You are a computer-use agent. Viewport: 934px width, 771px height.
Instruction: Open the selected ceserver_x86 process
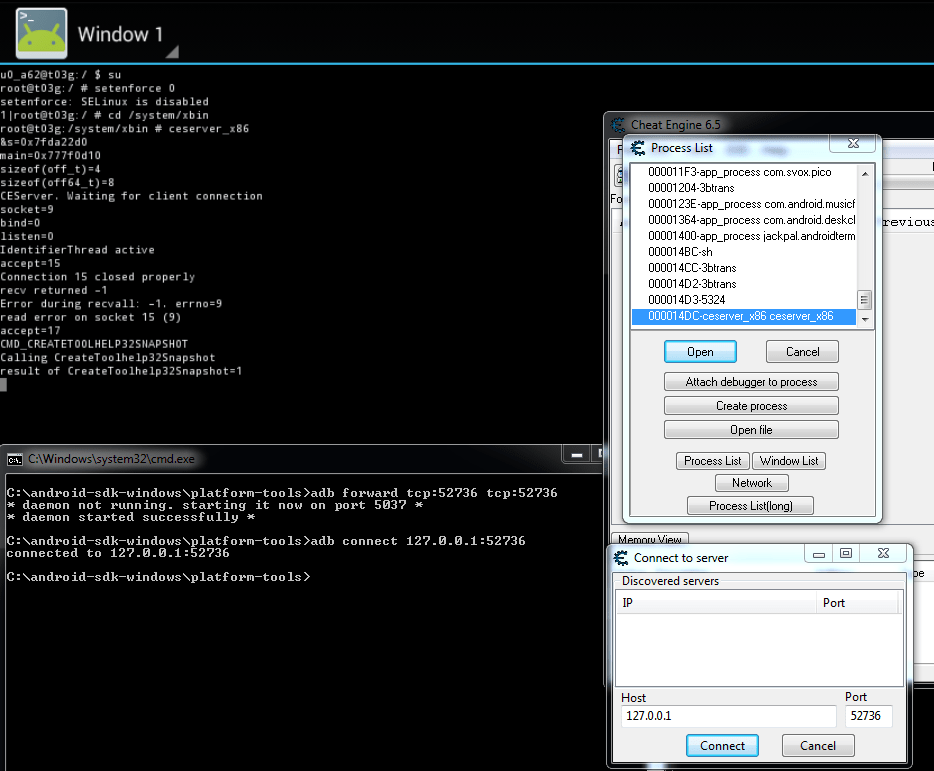[x=700, y=351]
